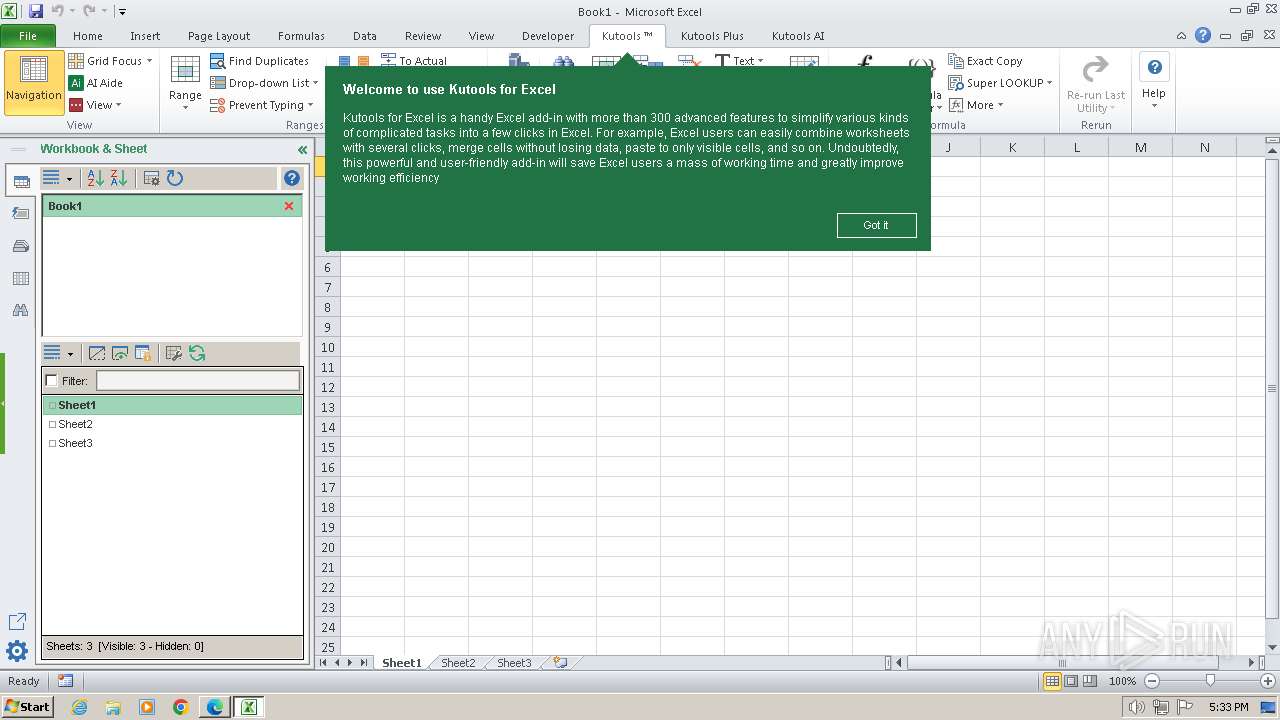Open navigation settings gear icon

17,652
